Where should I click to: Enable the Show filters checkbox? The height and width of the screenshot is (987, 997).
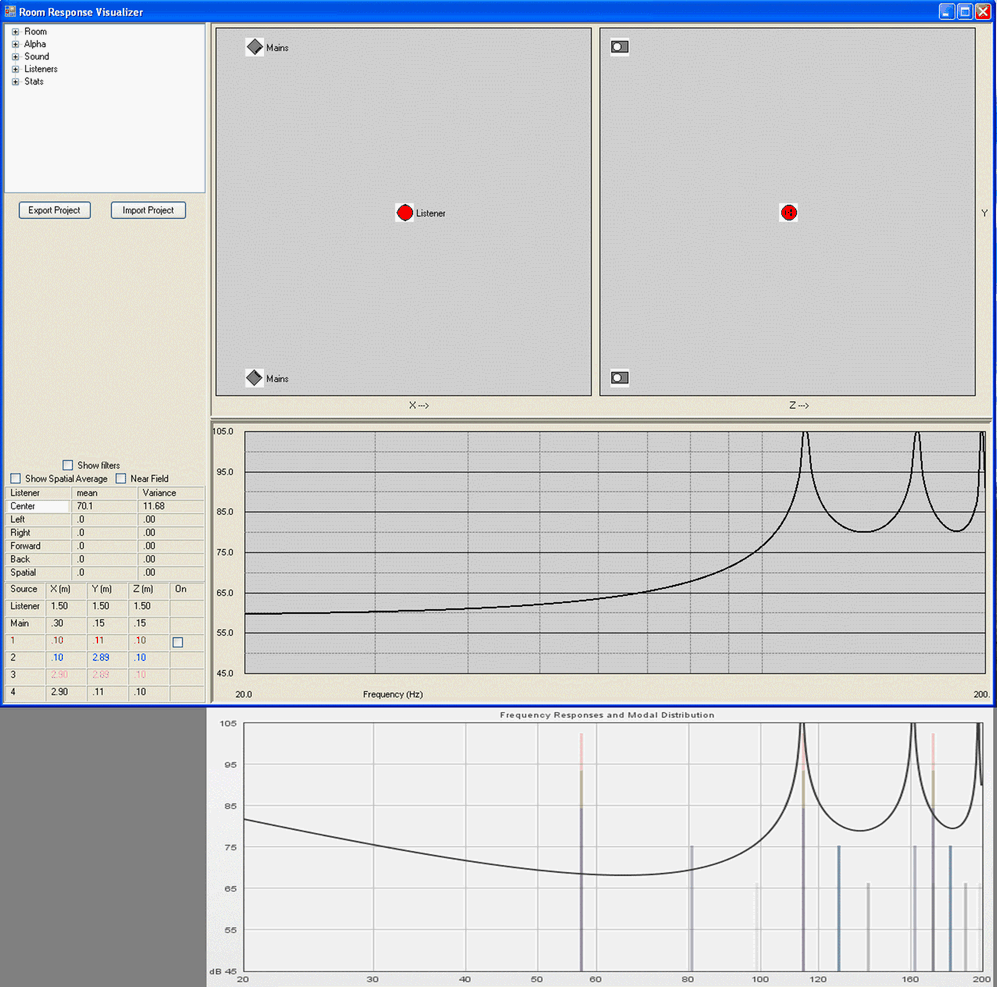(68, 466)
